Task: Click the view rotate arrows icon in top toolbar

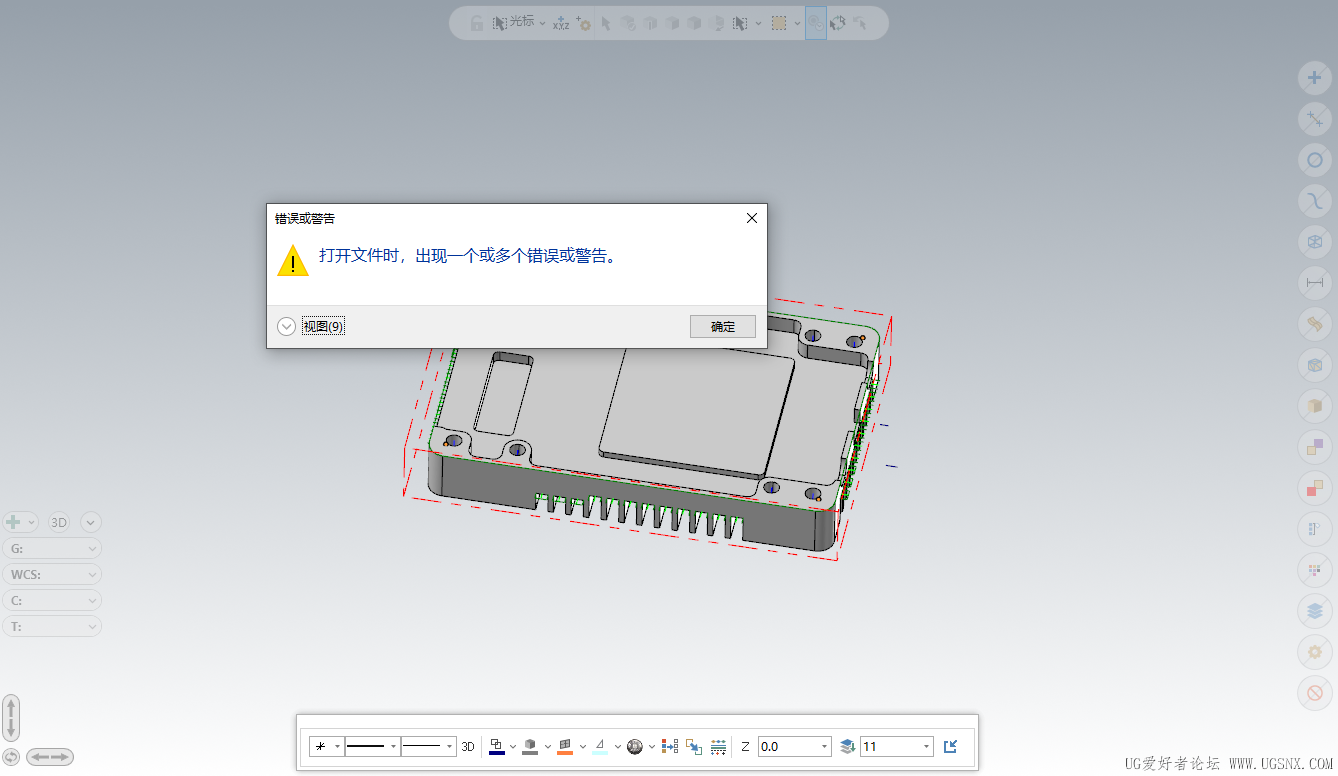Action: coord(838,22)
